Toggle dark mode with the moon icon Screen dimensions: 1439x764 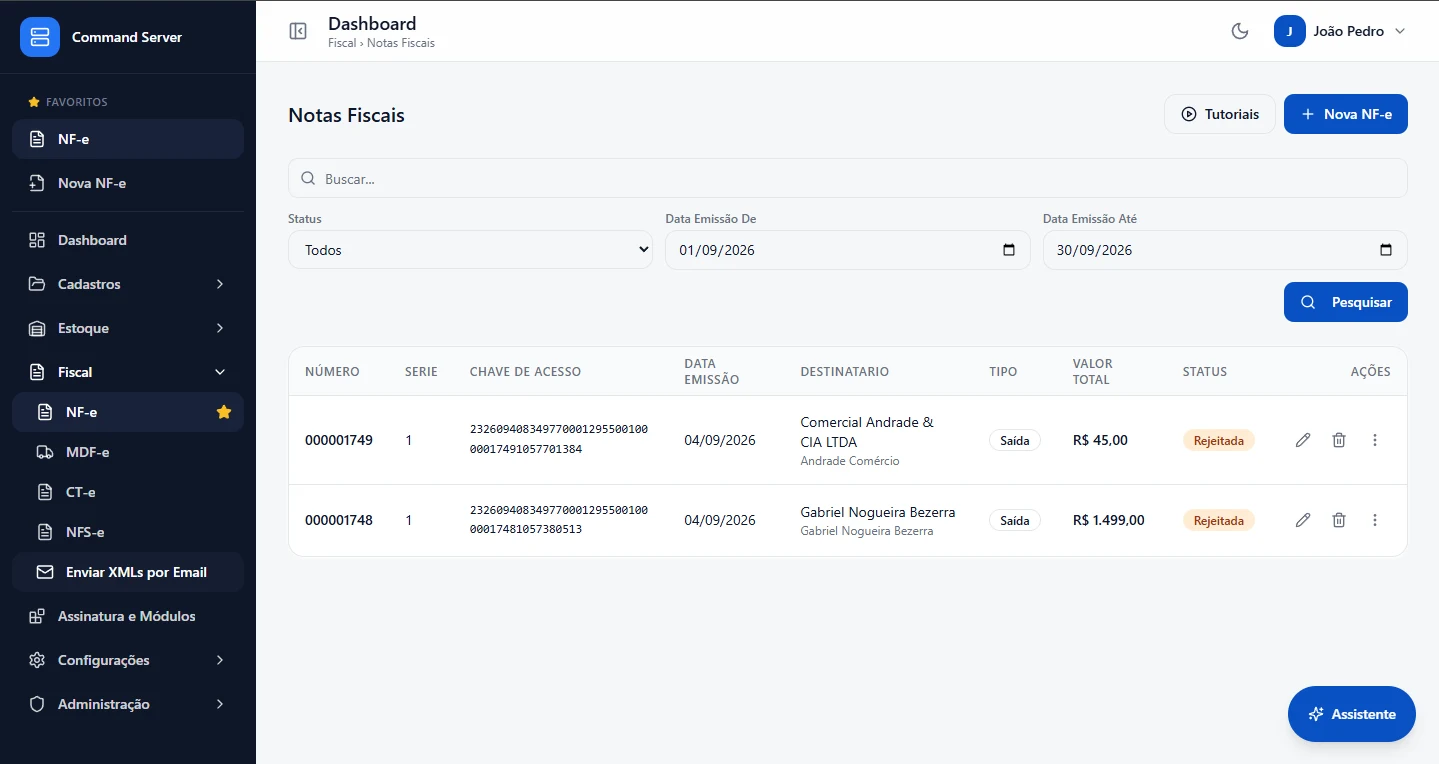point(1240,31)
